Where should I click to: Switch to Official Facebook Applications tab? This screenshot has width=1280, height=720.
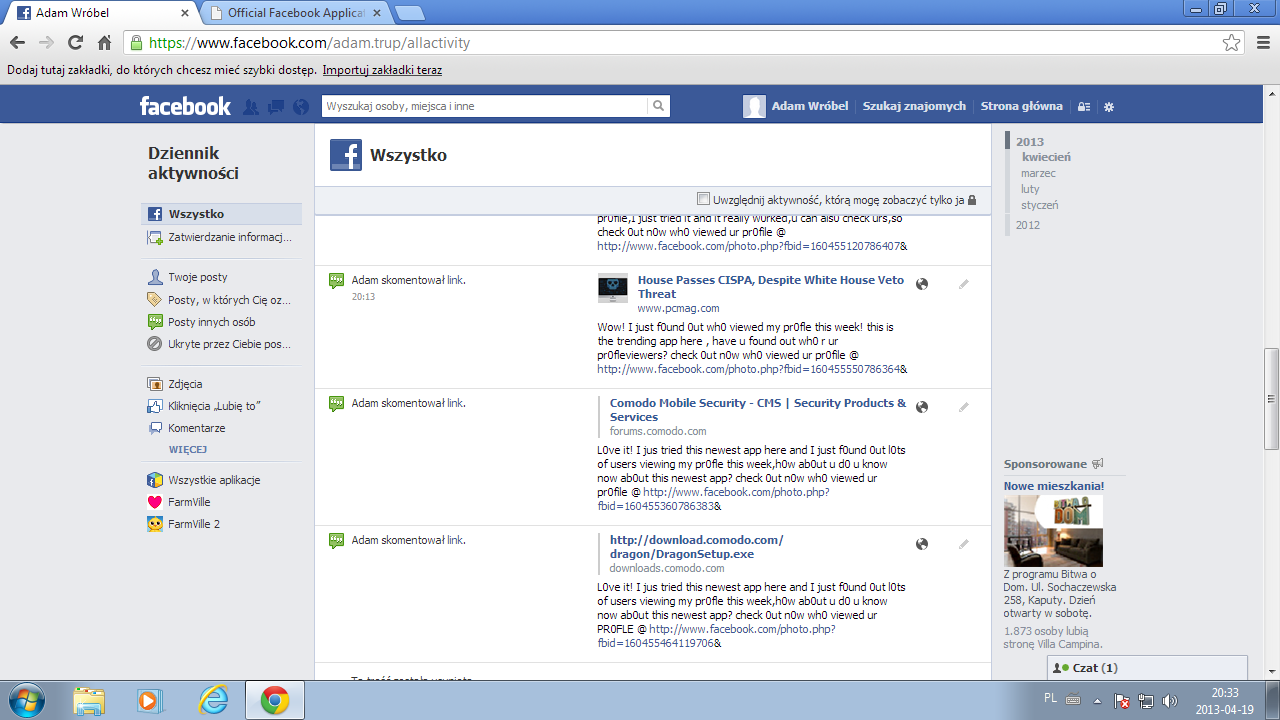295,13
